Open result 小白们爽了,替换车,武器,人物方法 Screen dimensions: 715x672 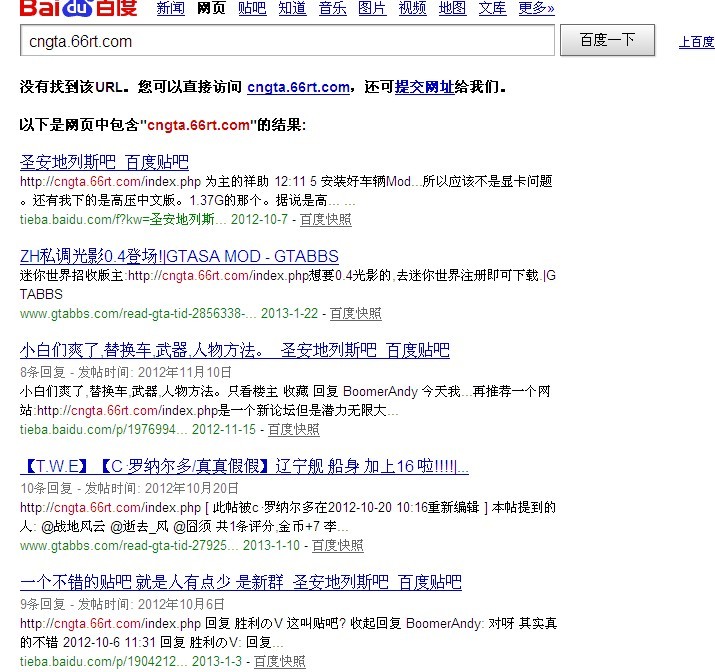pos(235,350)
